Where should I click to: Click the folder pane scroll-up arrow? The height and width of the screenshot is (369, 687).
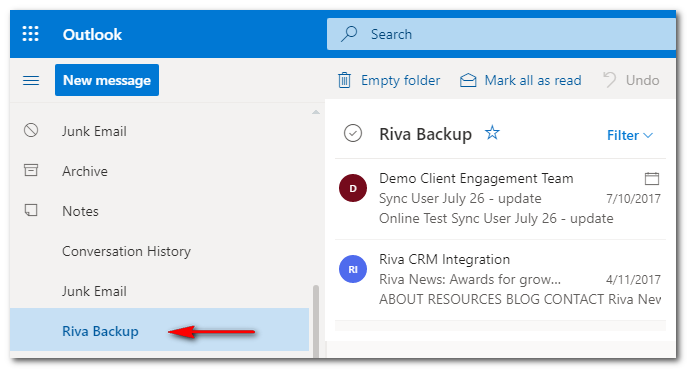point(315,113)
